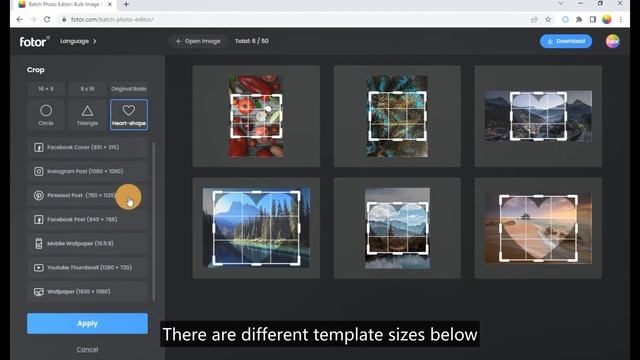This screenshot has height=360, width=640.
Task: Click the Open Image button
Action: [x=198, y=41]
